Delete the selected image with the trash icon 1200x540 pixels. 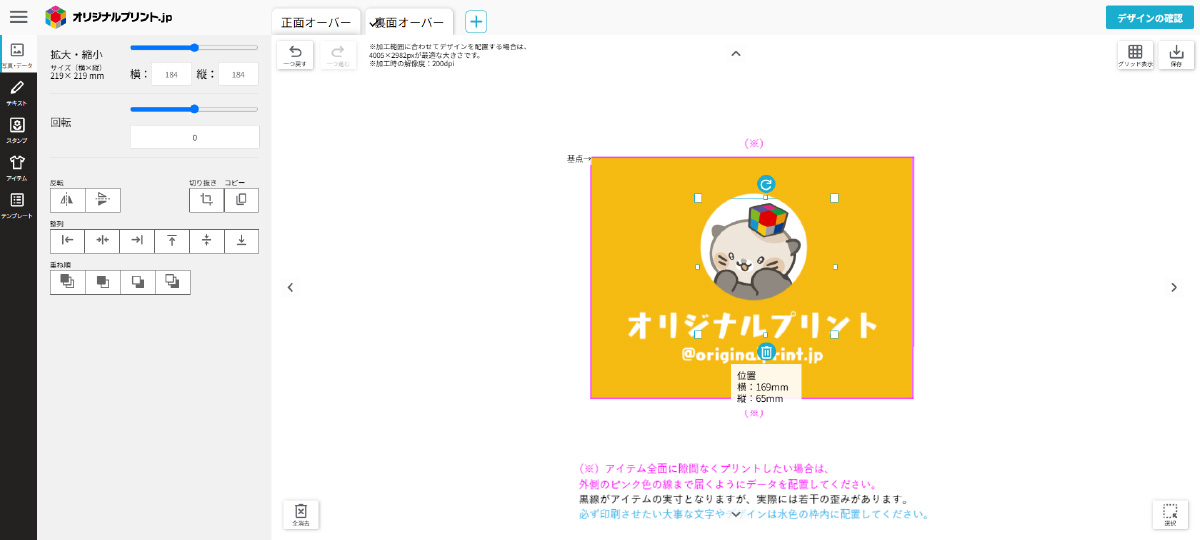point(766,352)
